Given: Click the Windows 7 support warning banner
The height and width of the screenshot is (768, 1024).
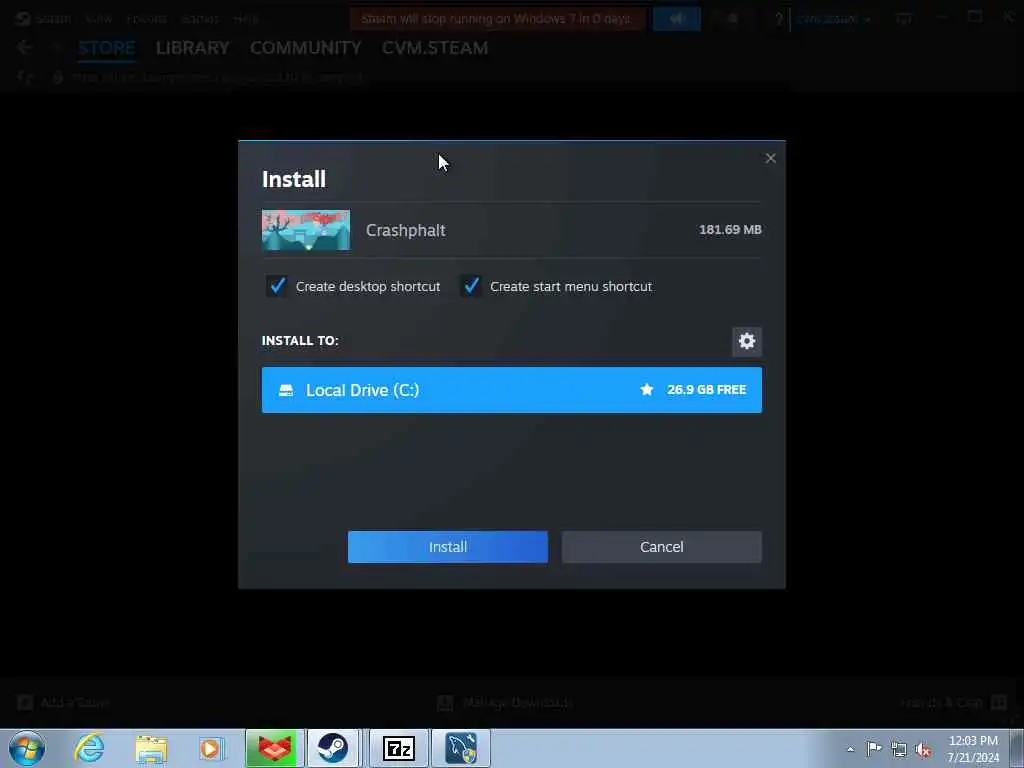Looking at the screenshot, I should coord(497,19).
